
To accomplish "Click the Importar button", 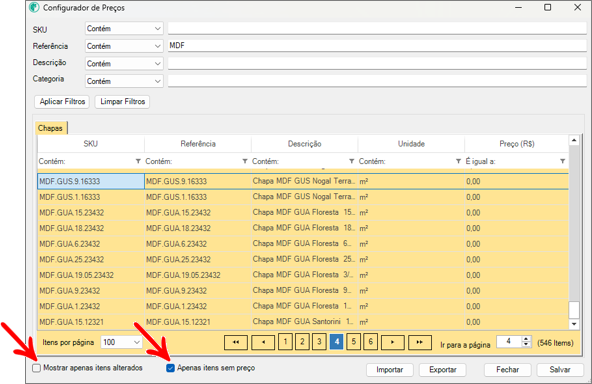I will pos(390,370).
